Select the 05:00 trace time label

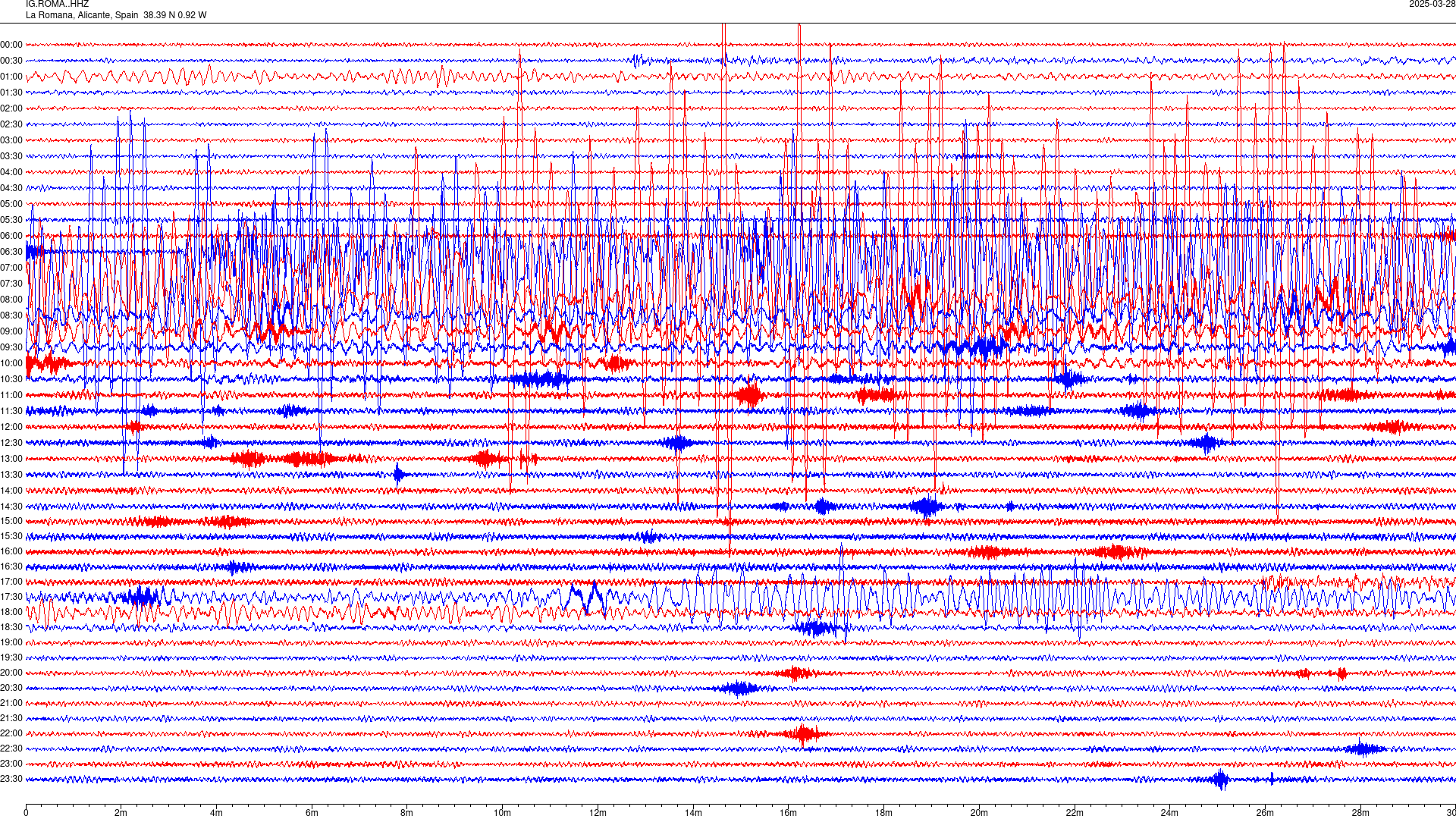point(11,204)
